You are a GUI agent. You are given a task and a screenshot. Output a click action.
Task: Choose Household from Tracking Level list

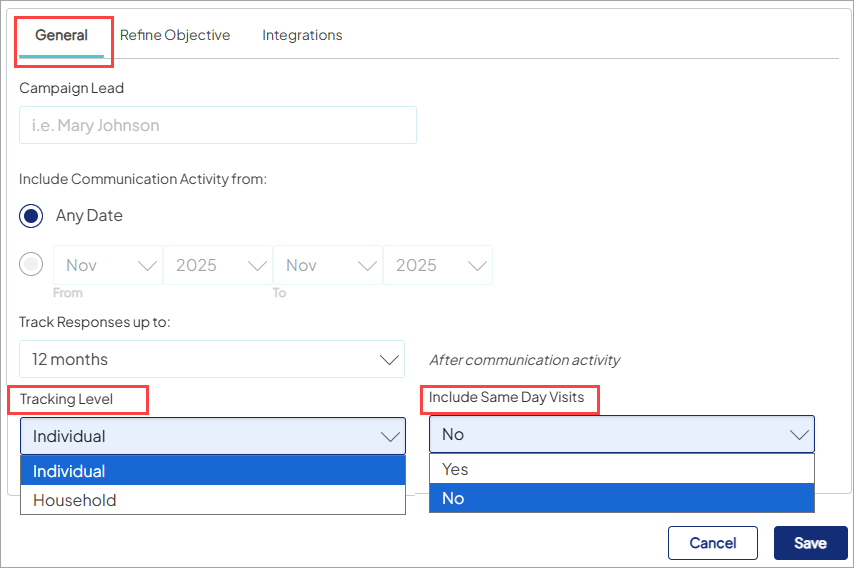click(x=212, y=500)
